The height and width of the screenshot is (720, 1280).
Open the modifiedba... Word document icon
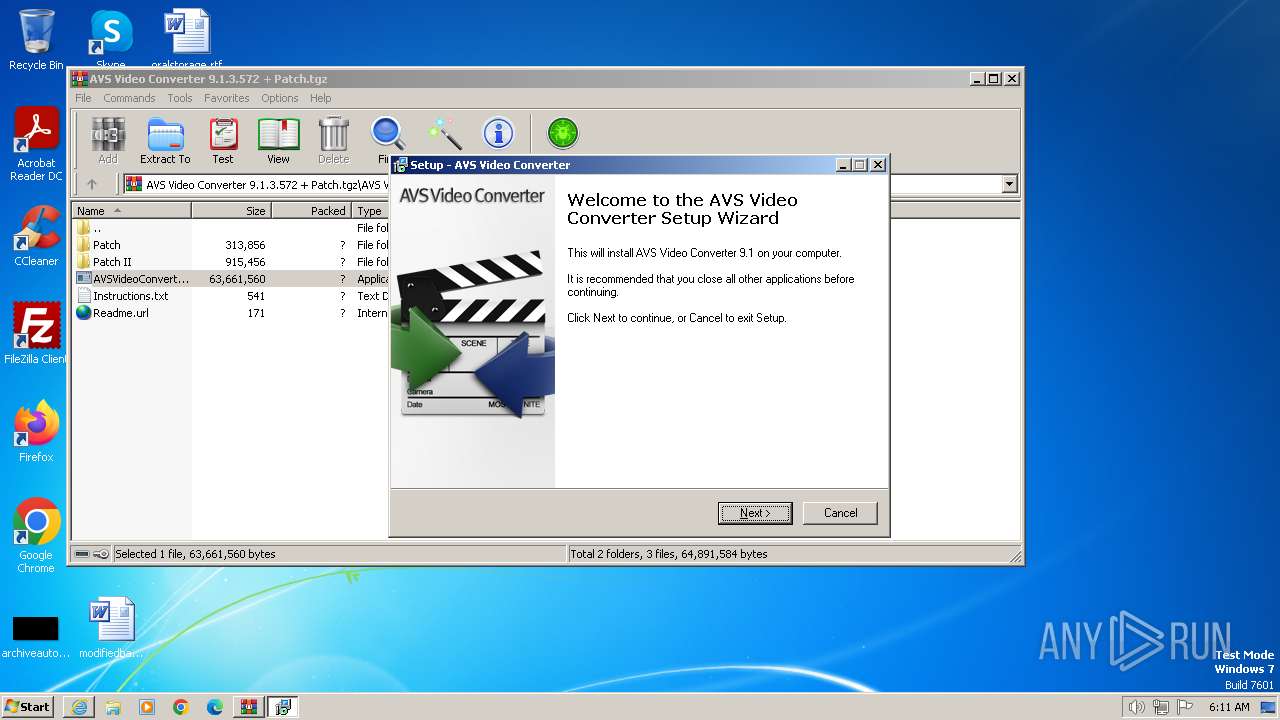coord(110,628)
